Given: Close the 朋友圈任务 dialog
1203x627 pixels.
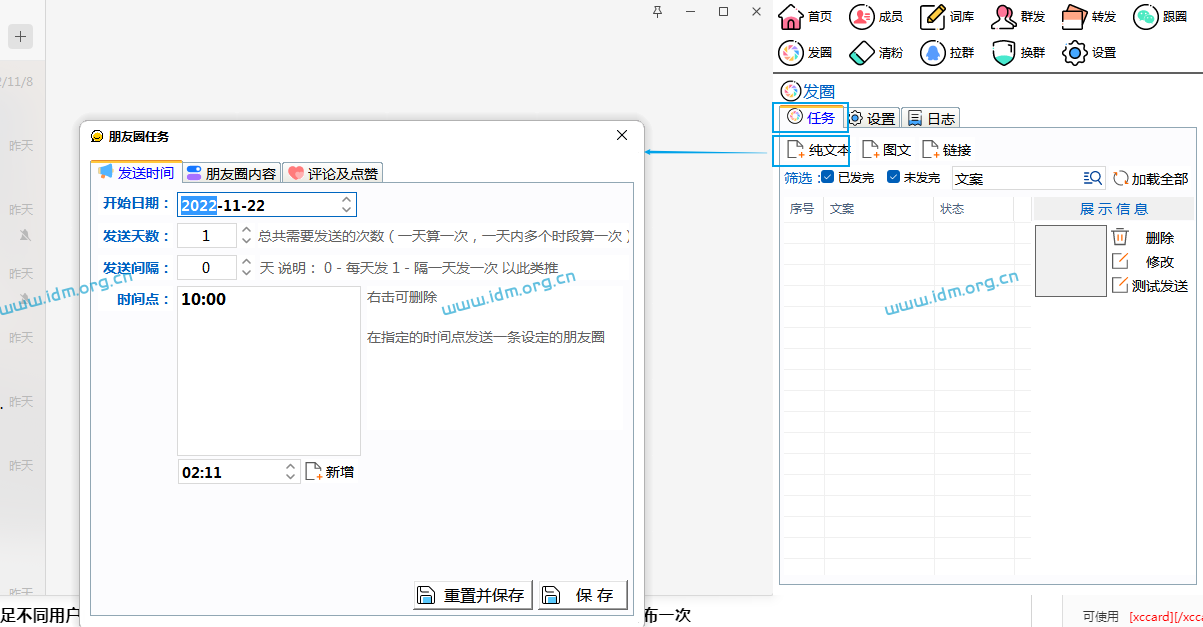Looking at the screenshot, I should tap(622, 135).
